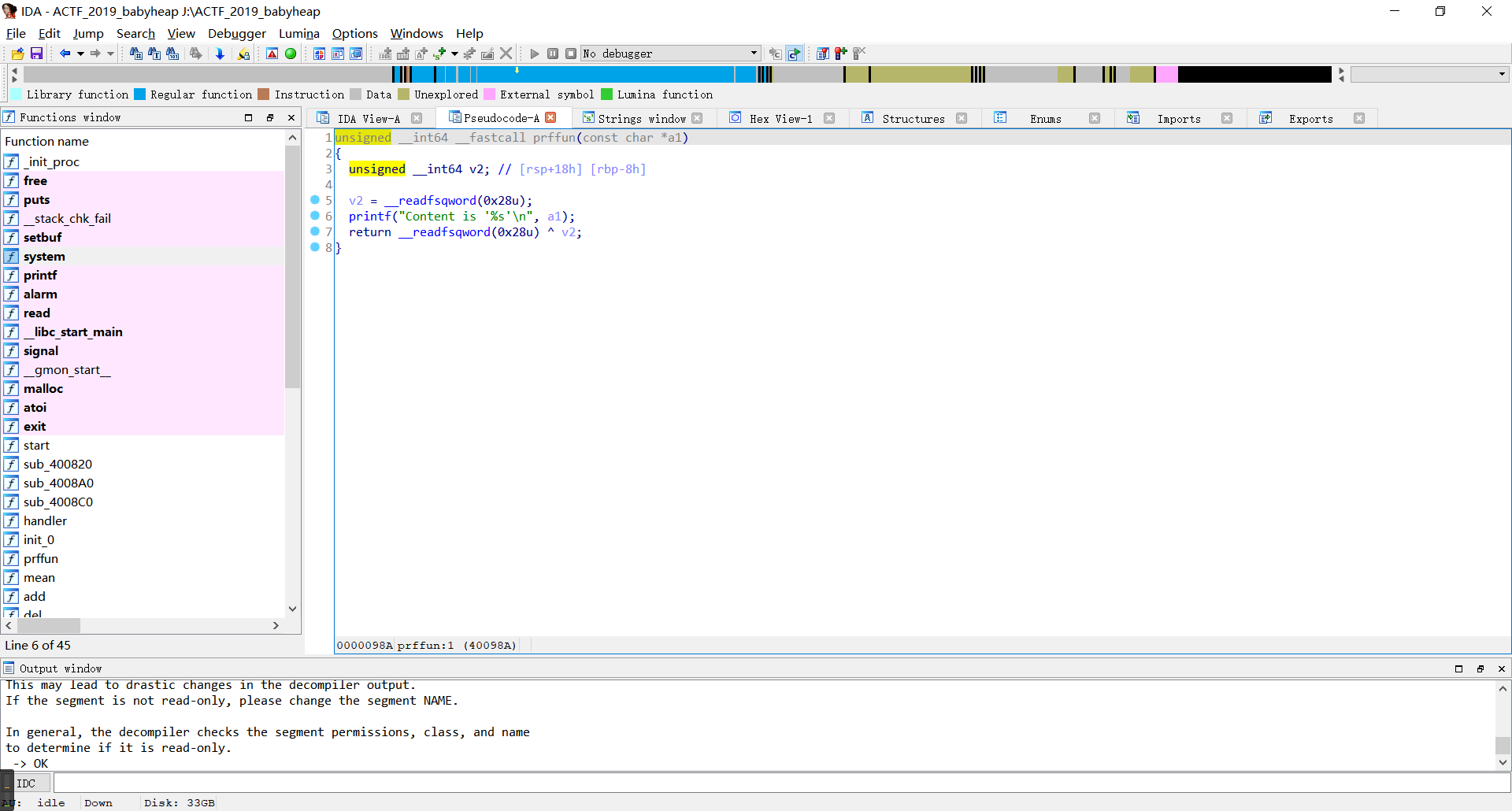Screen dimensions: 1512x811
Task: Switch to the Strings window tab
Action: [x=641, y=118]
